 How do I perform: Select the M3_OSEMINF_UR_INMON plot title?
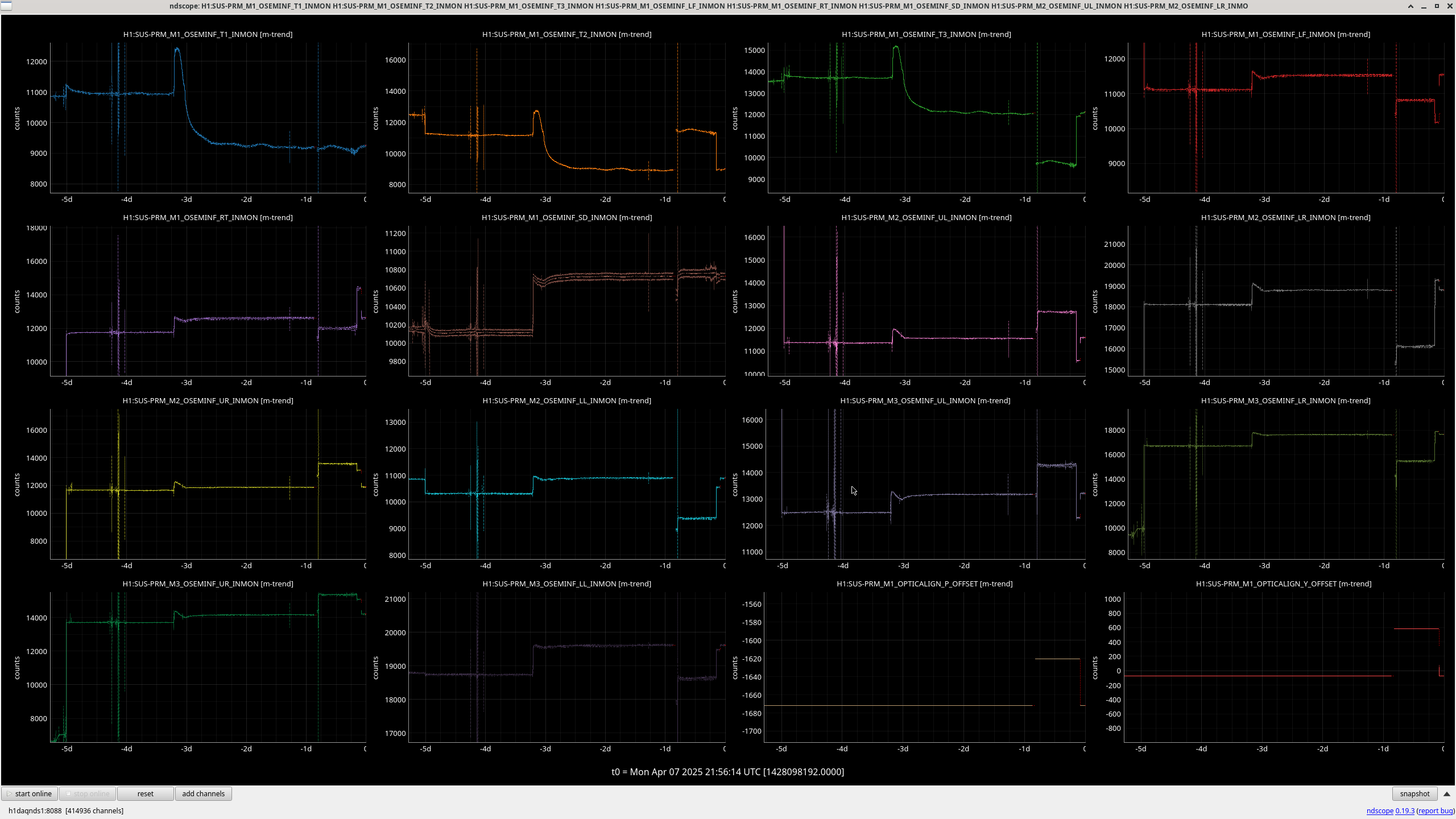(x=208, y=584)
